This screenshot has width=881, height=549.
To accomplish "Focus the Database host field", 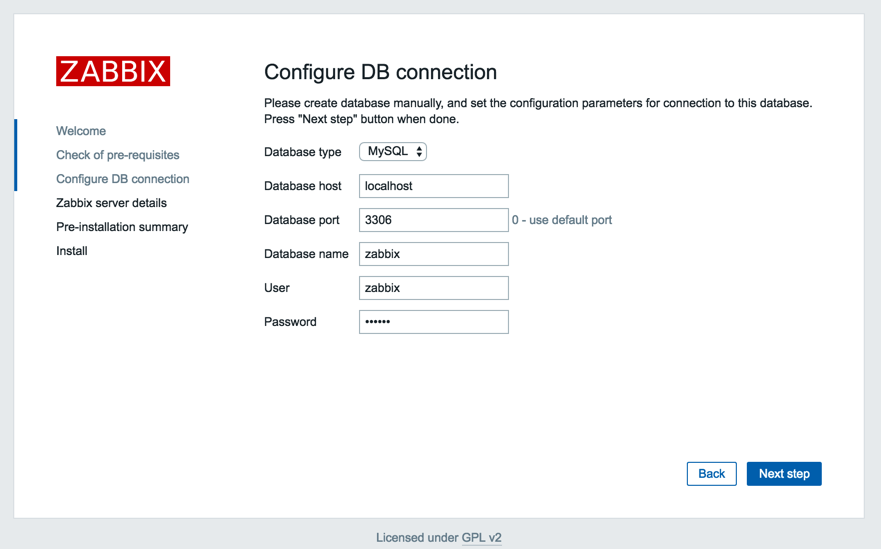I will 434,186.
